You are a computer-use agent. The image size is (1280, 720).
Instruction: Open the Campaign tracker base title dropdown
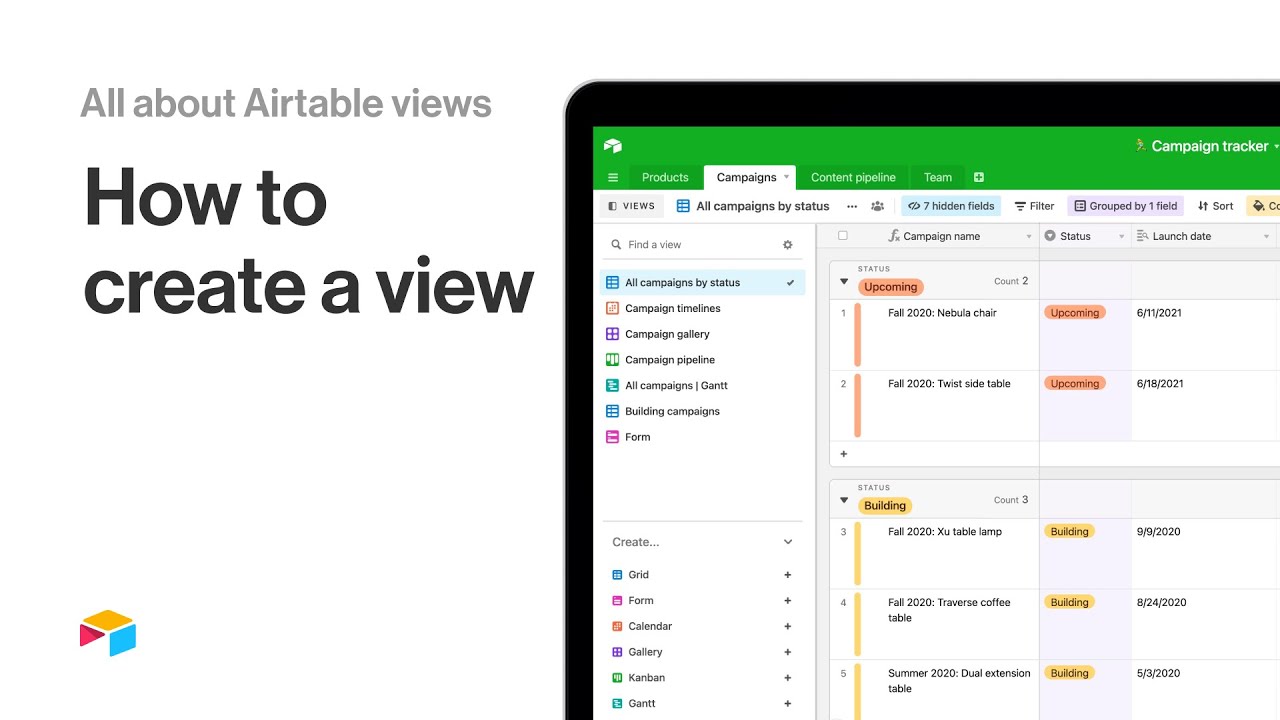tap(1276, 146)
